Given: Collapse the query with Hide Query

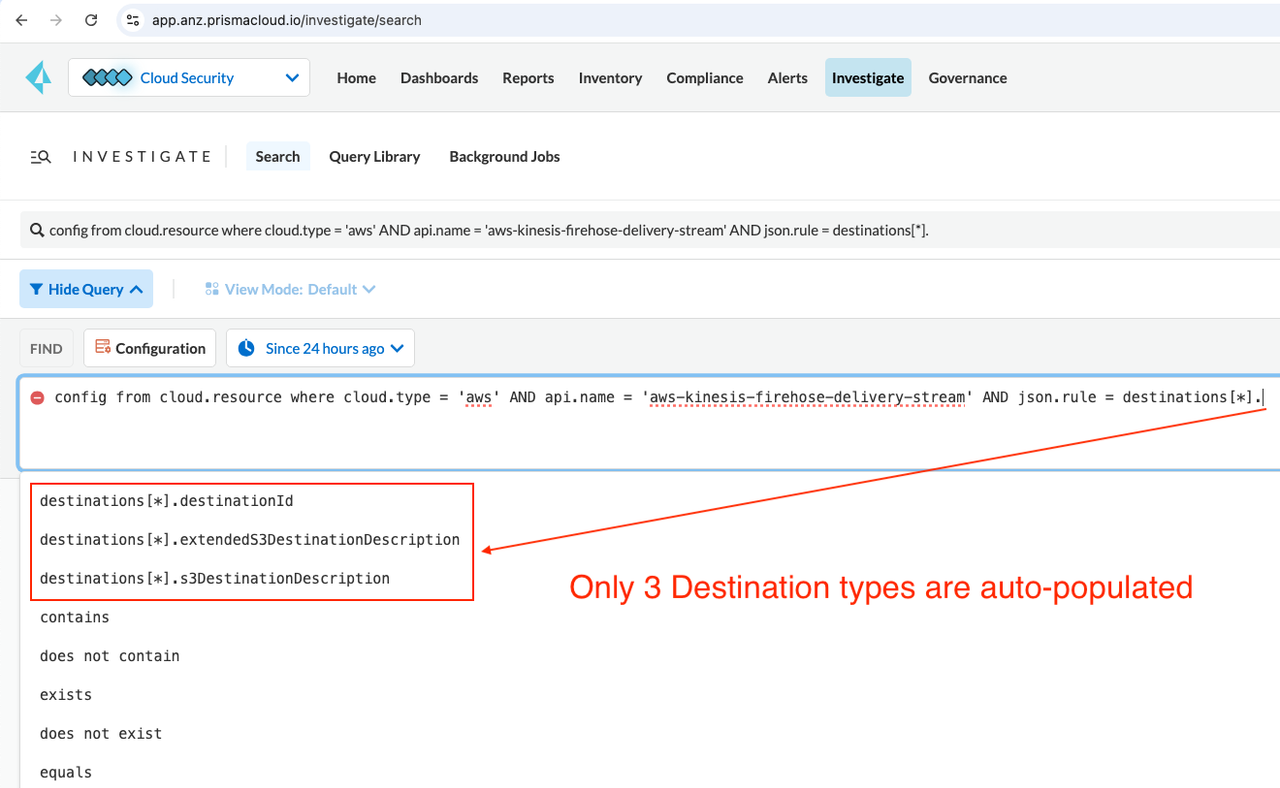Looking at the screenshot, I should 86,289.
